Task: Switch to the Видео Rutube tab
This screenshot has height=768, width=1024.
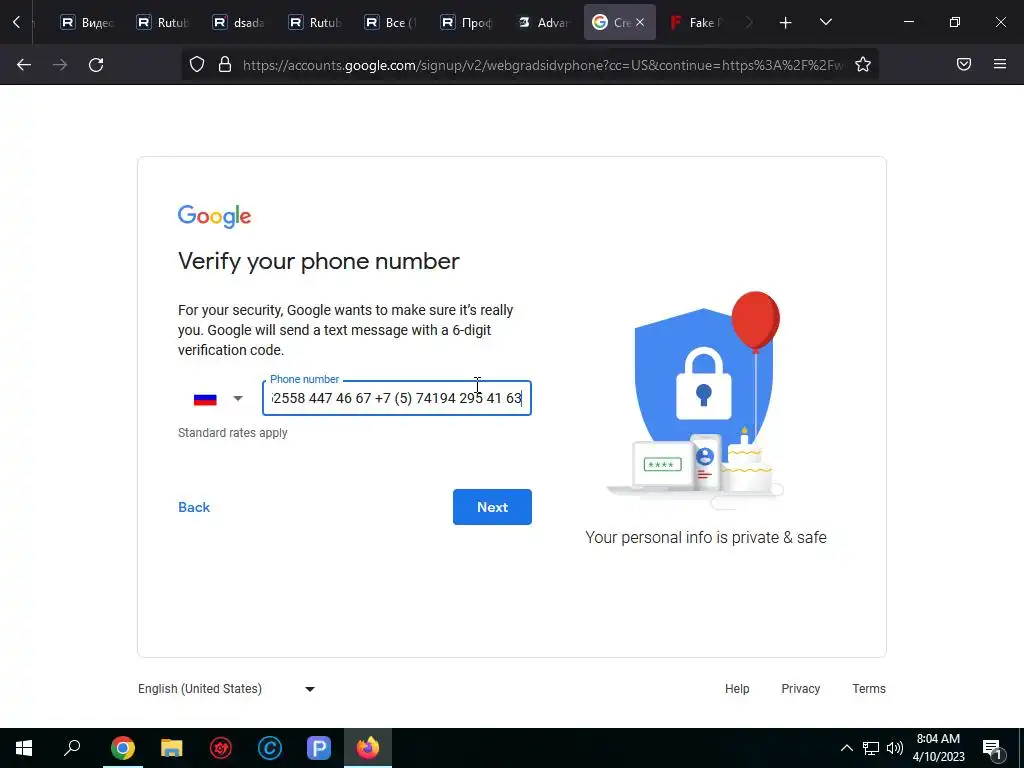Action: 87,23
